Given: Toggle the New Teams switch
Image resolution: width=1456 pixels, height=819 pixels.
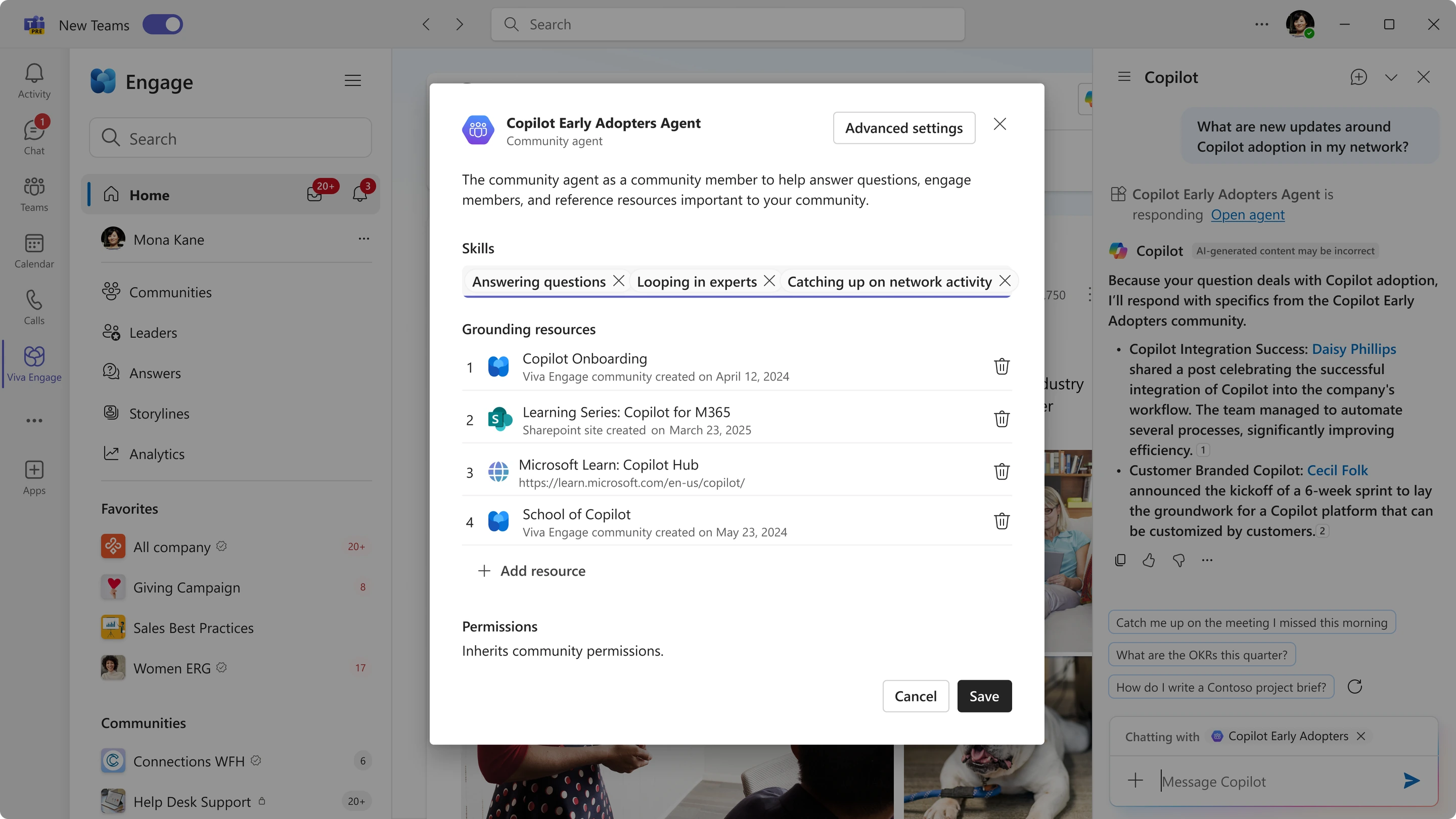Looking at the screenshot, I should (162, 25).
